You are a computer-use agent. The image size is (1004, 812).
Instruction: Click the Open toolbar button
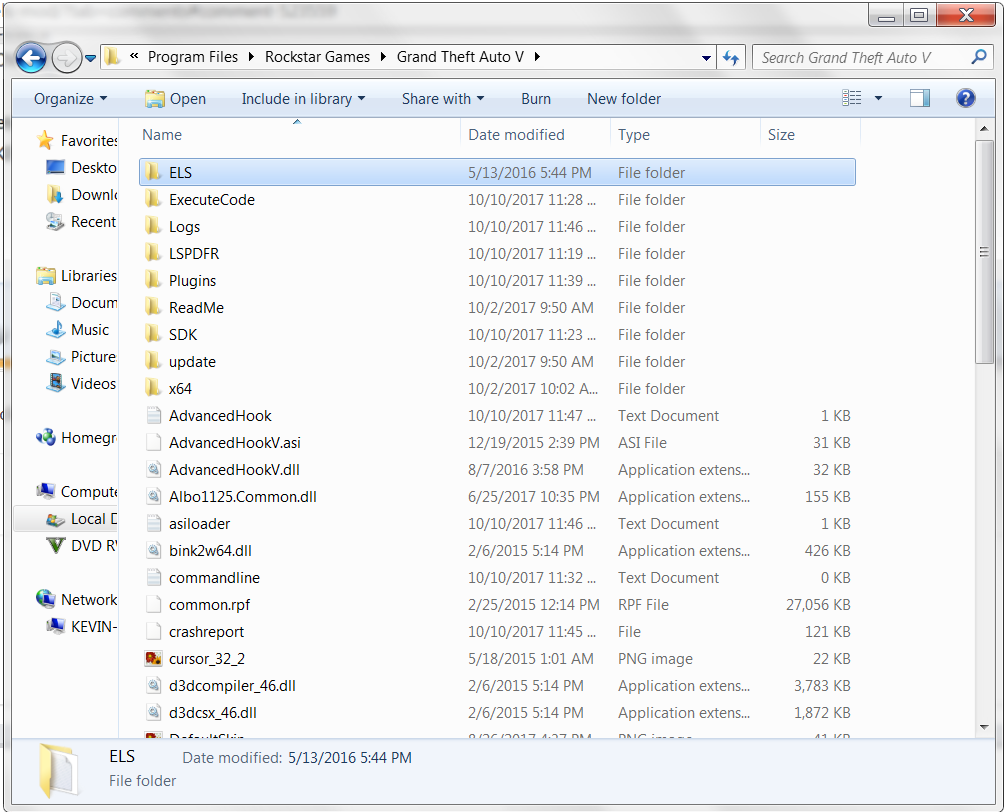(175, 99)
